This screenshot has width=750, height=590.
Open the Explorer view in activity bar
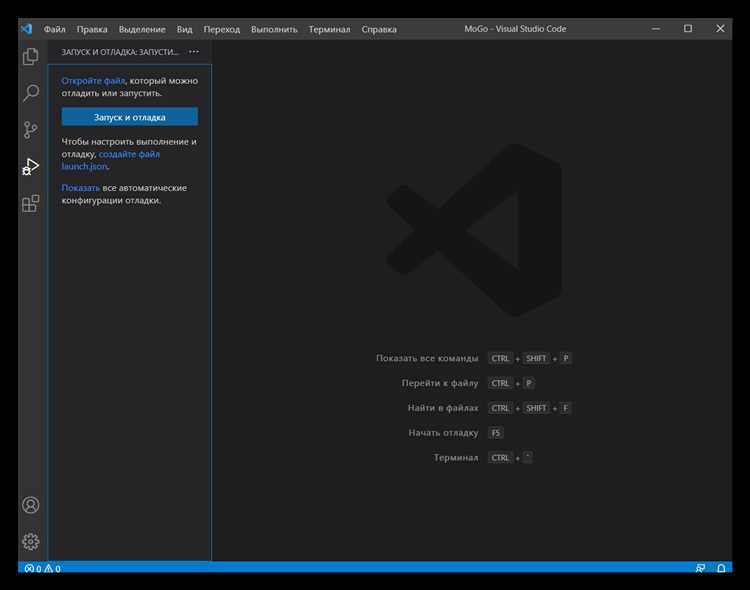point(31,56)
